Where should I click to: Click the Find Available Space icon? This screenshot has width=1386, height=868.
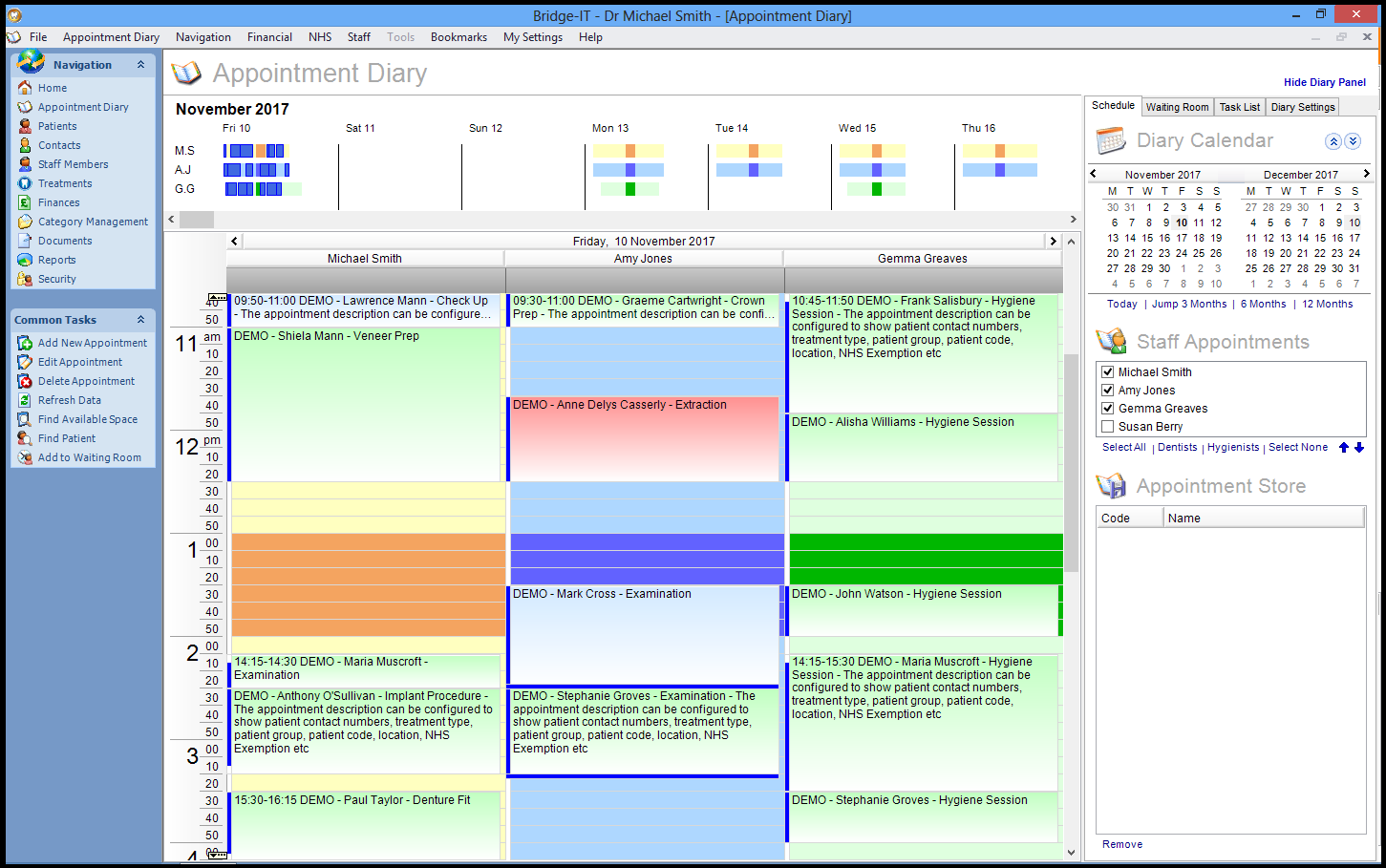tap(25, 419)
